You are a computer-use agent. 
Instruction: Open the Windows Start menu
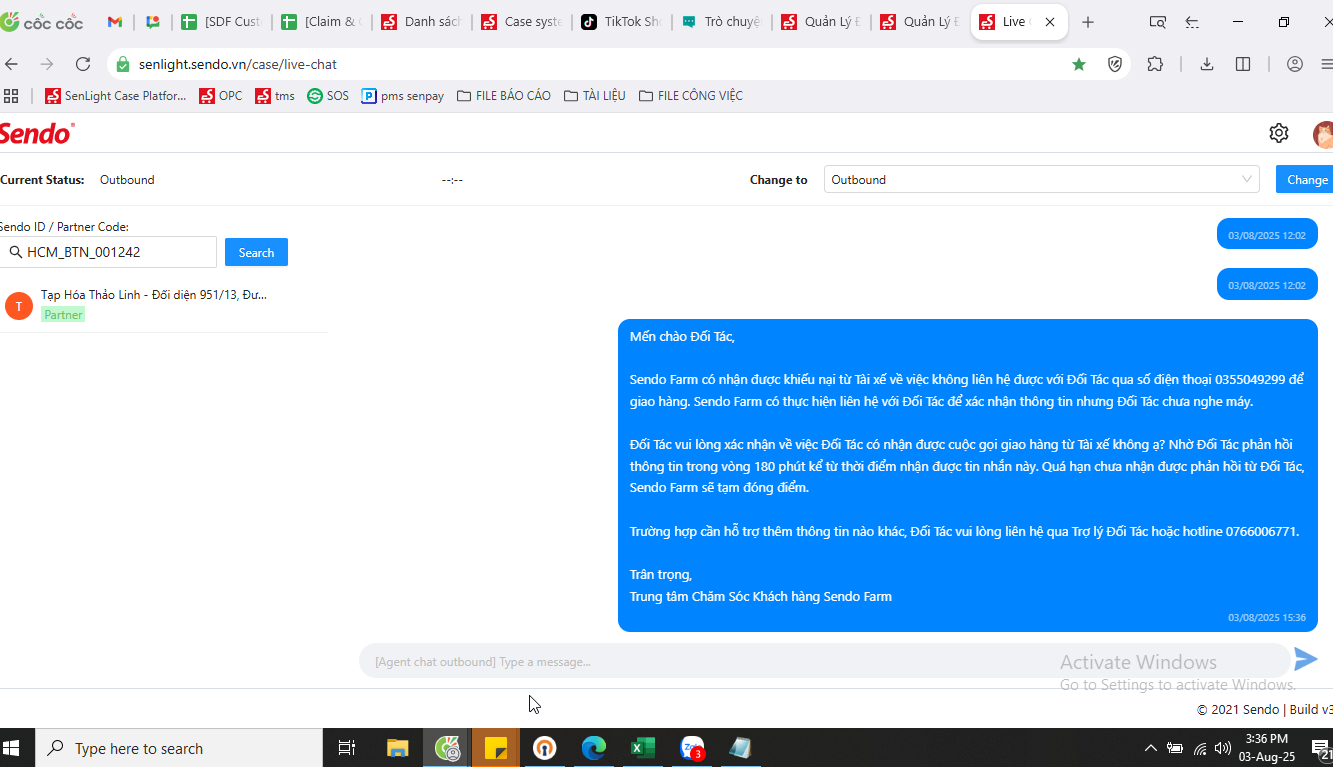pyautogui.click(x=12, y=748)
